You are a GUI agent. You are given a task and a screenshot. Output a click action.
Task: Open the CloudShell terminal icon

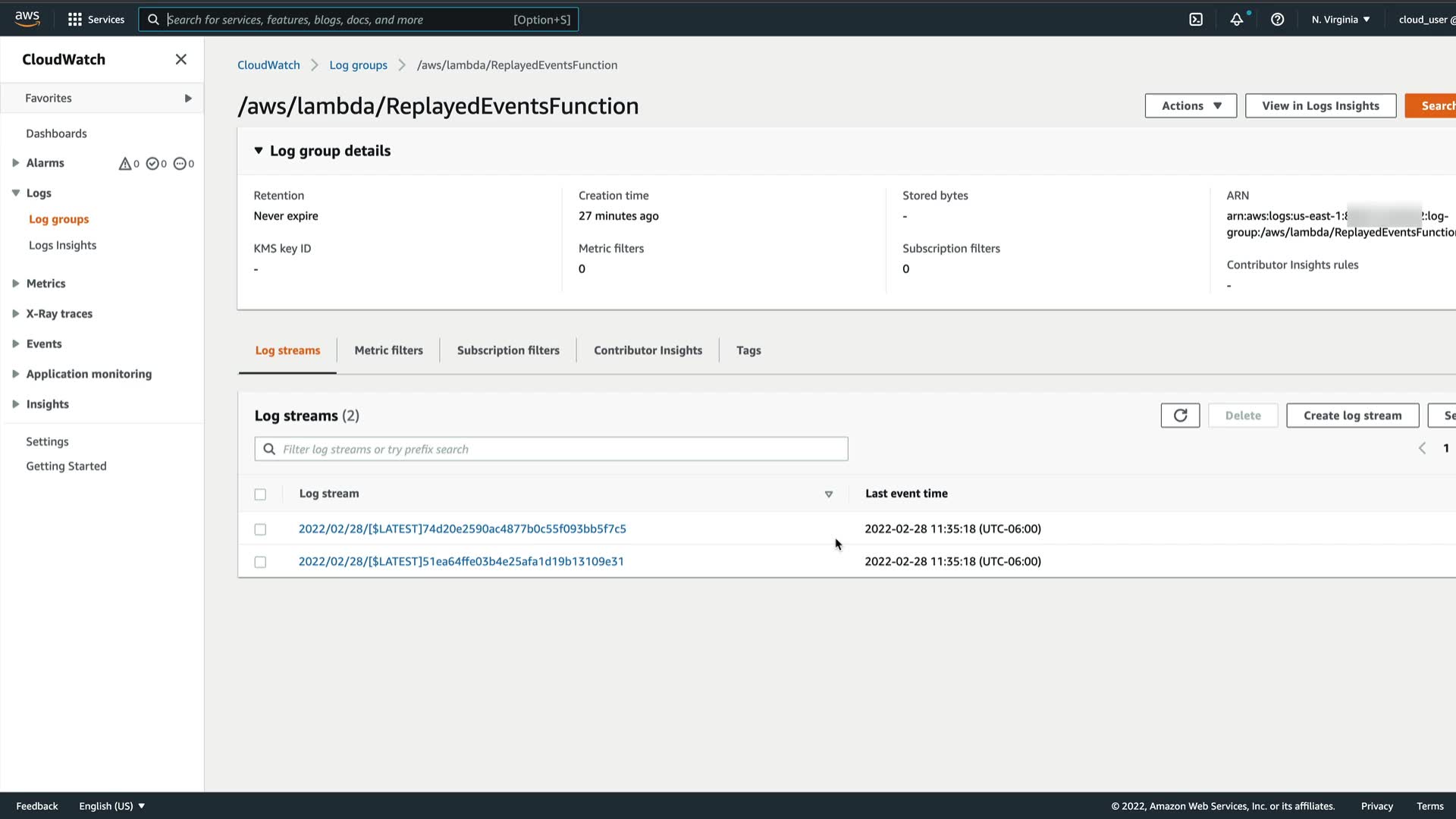coord(1196,20)
